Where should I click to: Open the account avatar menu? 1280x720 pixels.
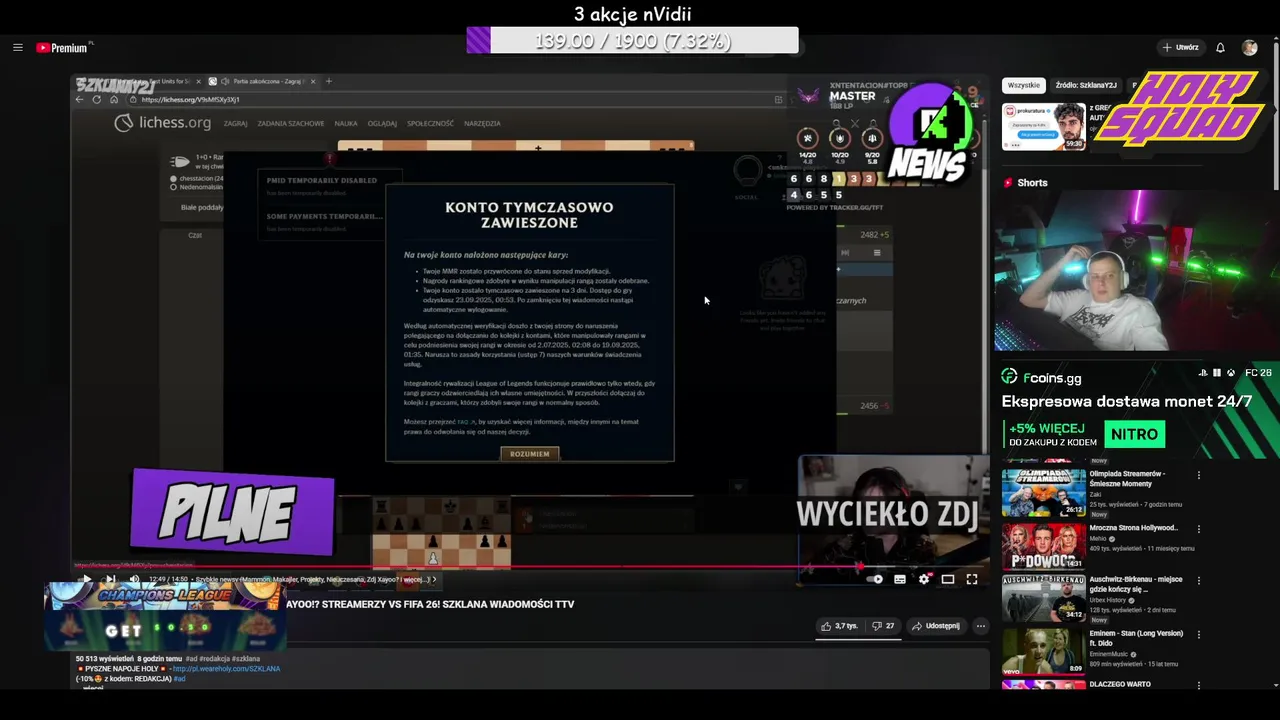pos(1249,48)
